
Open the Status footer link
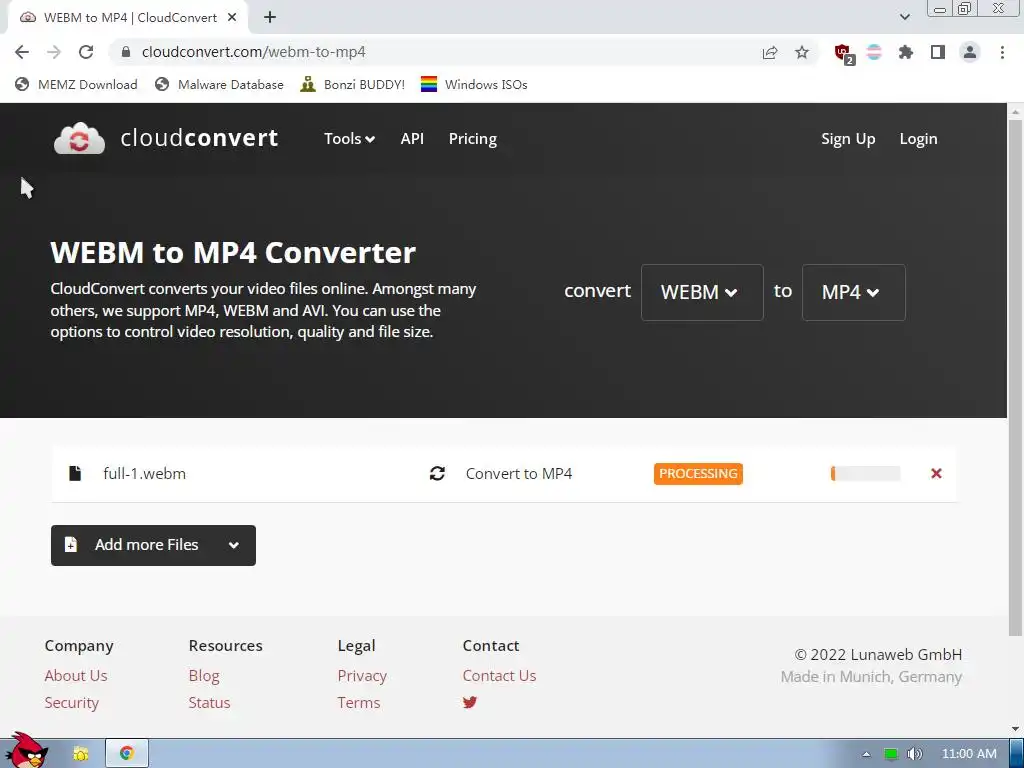[209, 703]
